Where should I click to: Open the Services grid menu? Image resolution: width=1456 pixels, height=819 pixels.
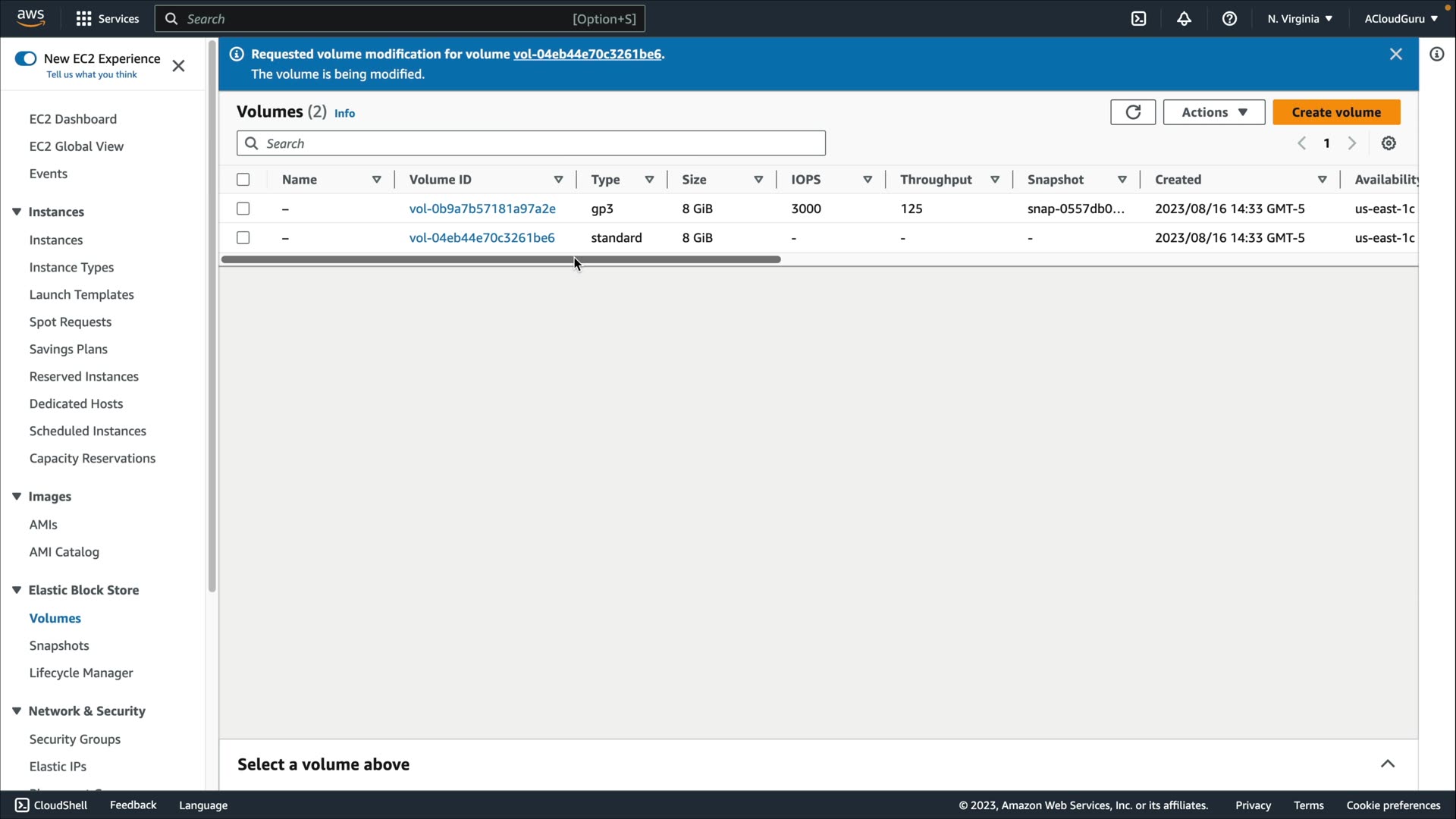click(x=107, y=19)
